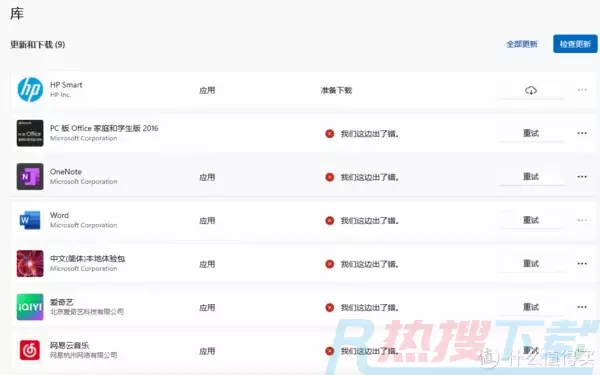
Task: Click the 中文(简体)本地体验包 icon
Action: tap(30, 264)
